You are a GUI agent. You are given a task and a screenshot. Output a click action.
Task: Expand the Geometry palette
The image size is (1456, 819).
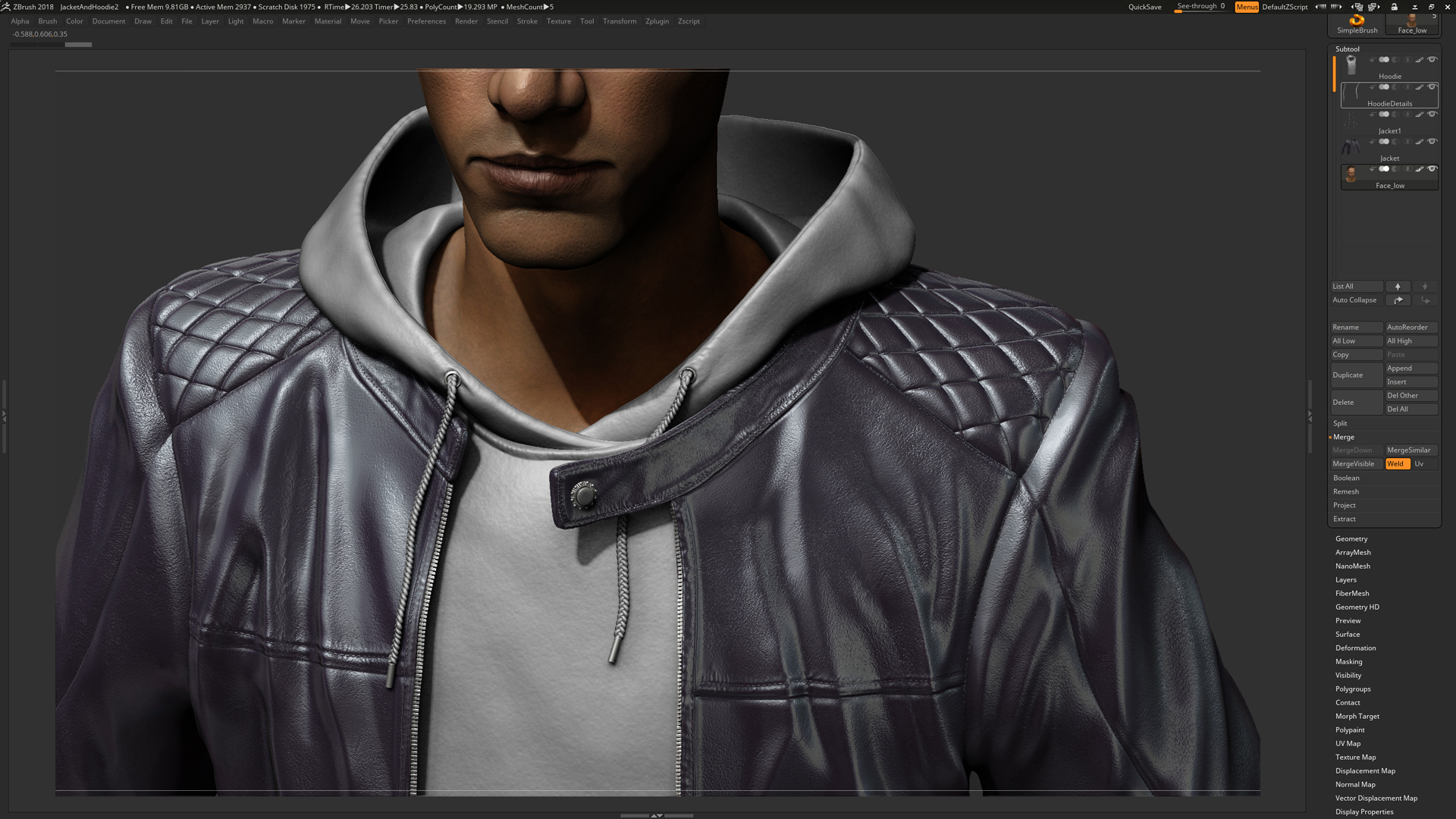tap(1351, 538)
